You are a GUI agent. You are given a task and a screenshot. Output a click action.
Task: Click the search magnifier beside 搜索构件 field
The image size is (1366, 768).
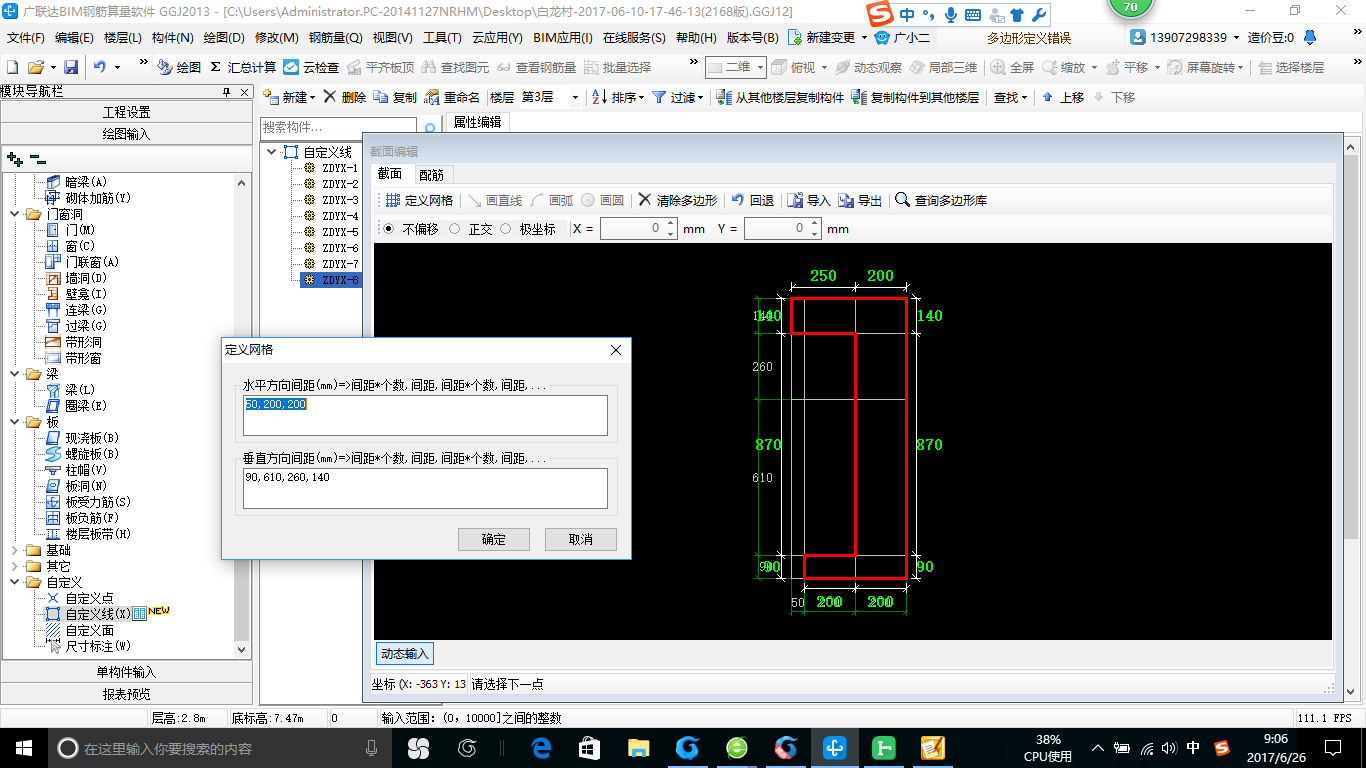pos(430,128)
